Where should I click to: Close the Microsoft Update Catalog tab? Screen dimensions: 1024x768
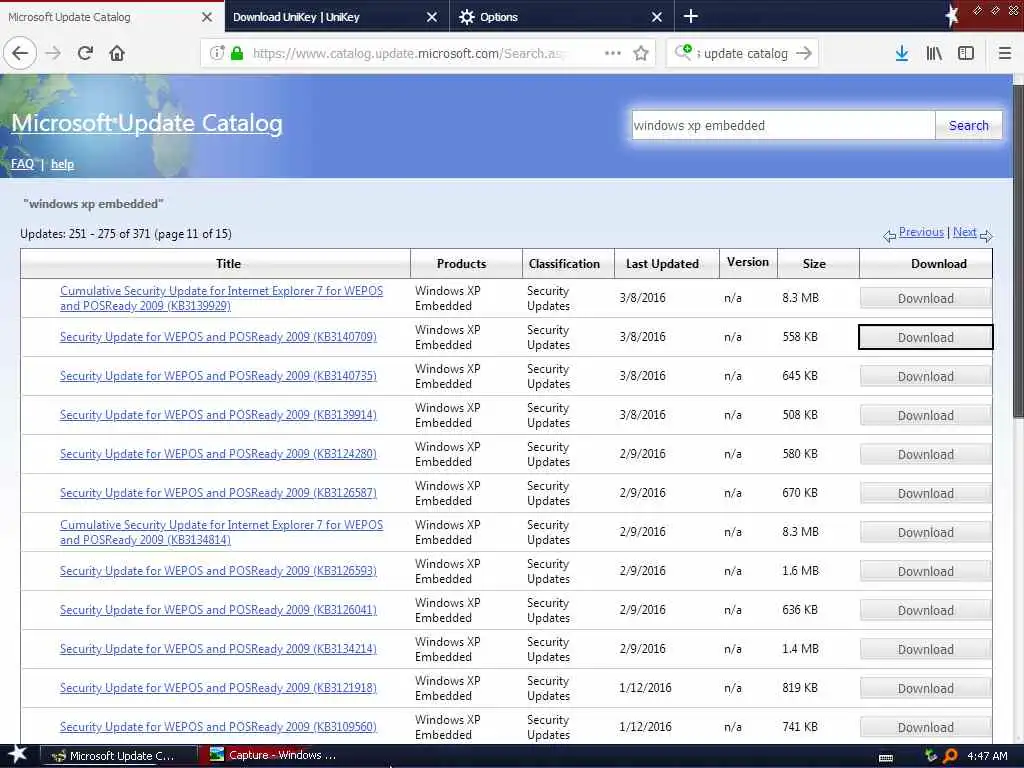[207, 17]
